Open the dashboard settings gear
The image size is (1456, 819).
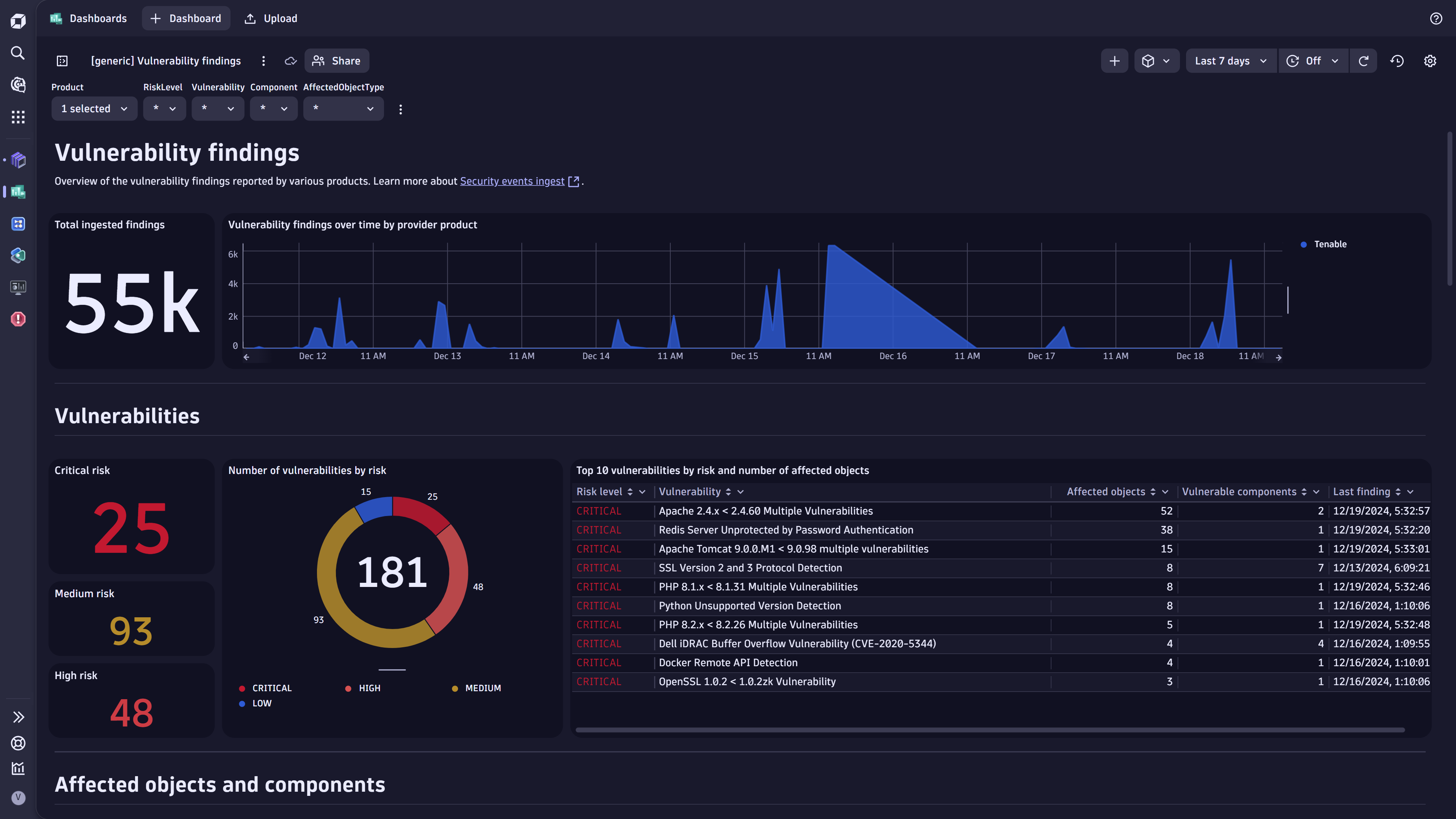coord(1430,61)
